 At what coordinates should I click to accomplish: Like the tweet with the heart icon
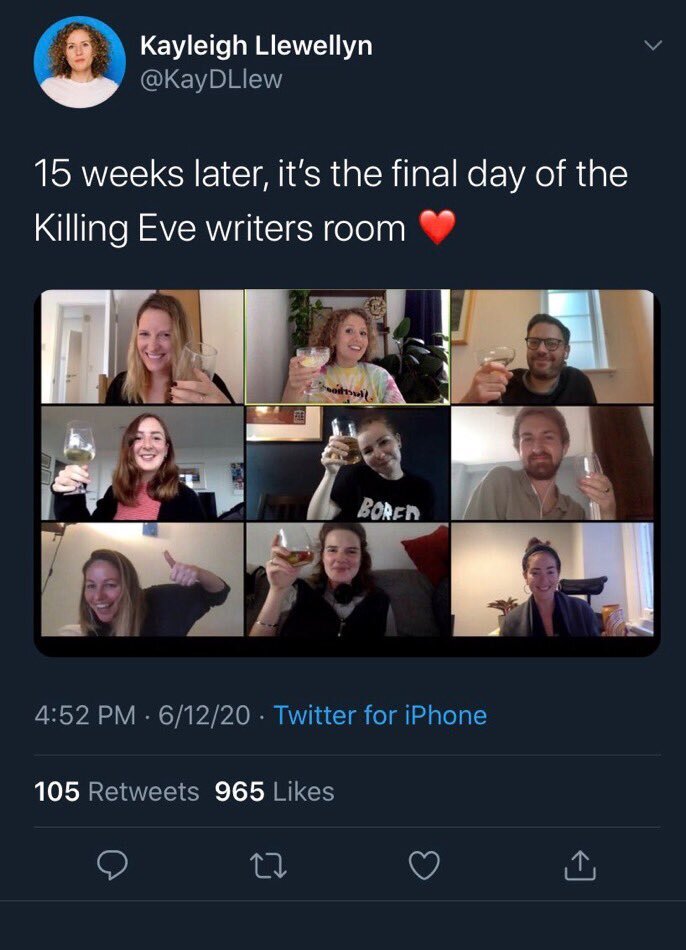tap(424, 866)
